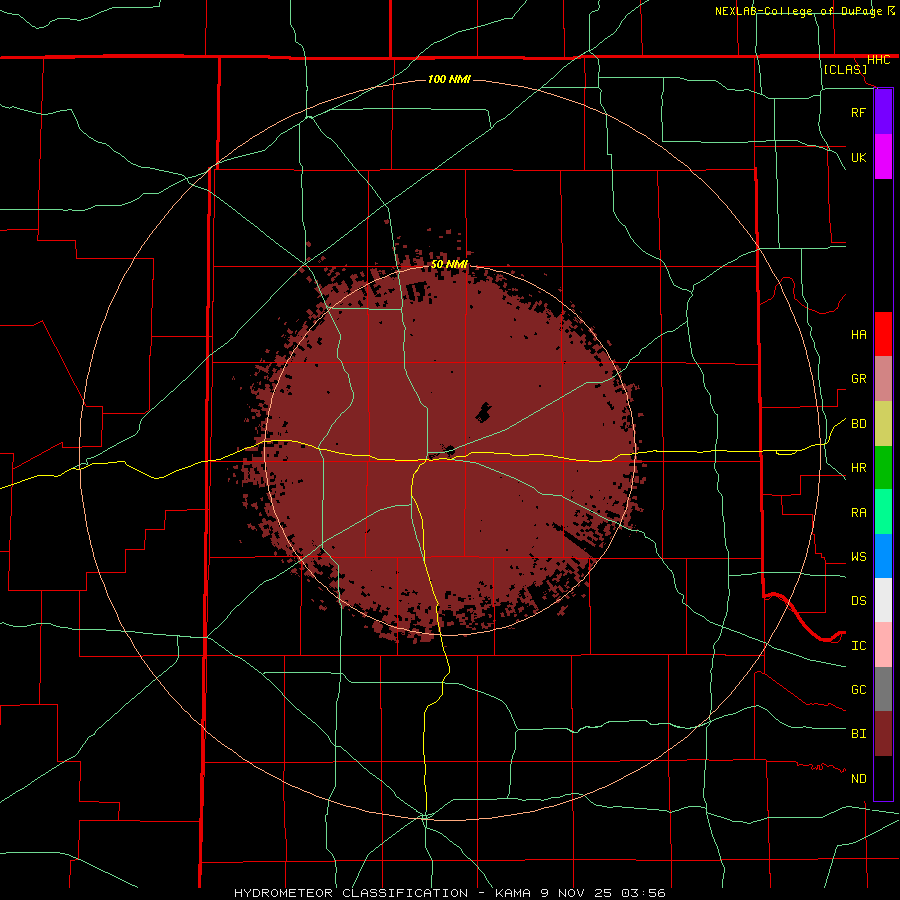Click the 'UK' legend label
Image resolution: width=900 pixels, height=900 pixels.
[858, 157]
